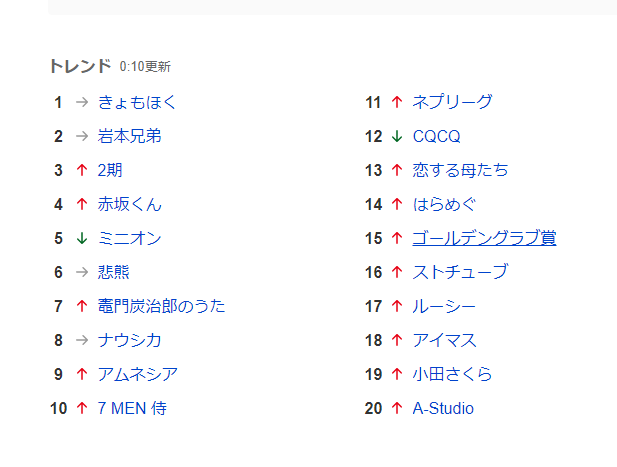Select the 赤坂くん trend link
Screen dimensions: 617x467
(x=130, y=204)
